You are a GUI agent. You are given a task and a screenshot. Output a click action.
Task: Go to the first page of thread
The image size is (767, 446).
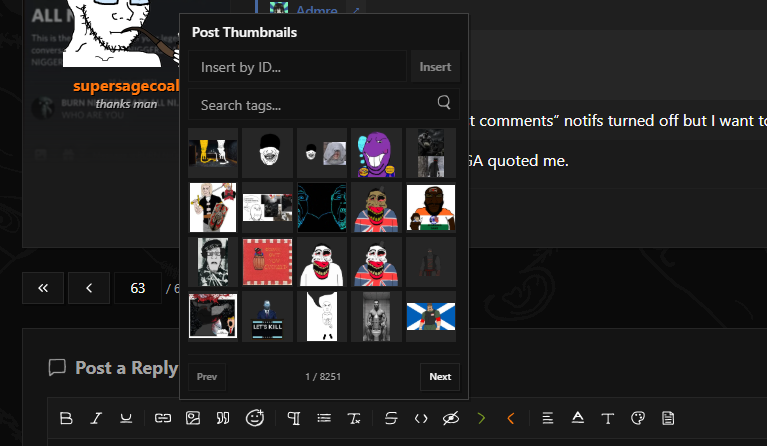point(43,288)
